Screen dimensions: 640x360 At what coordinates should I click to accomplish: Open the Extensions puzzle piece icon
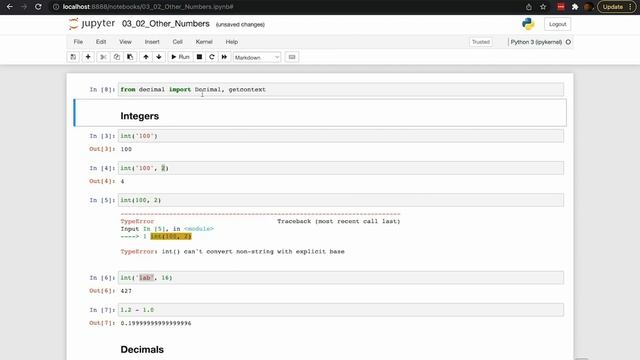pyautogui.click(x=575, y=7)
